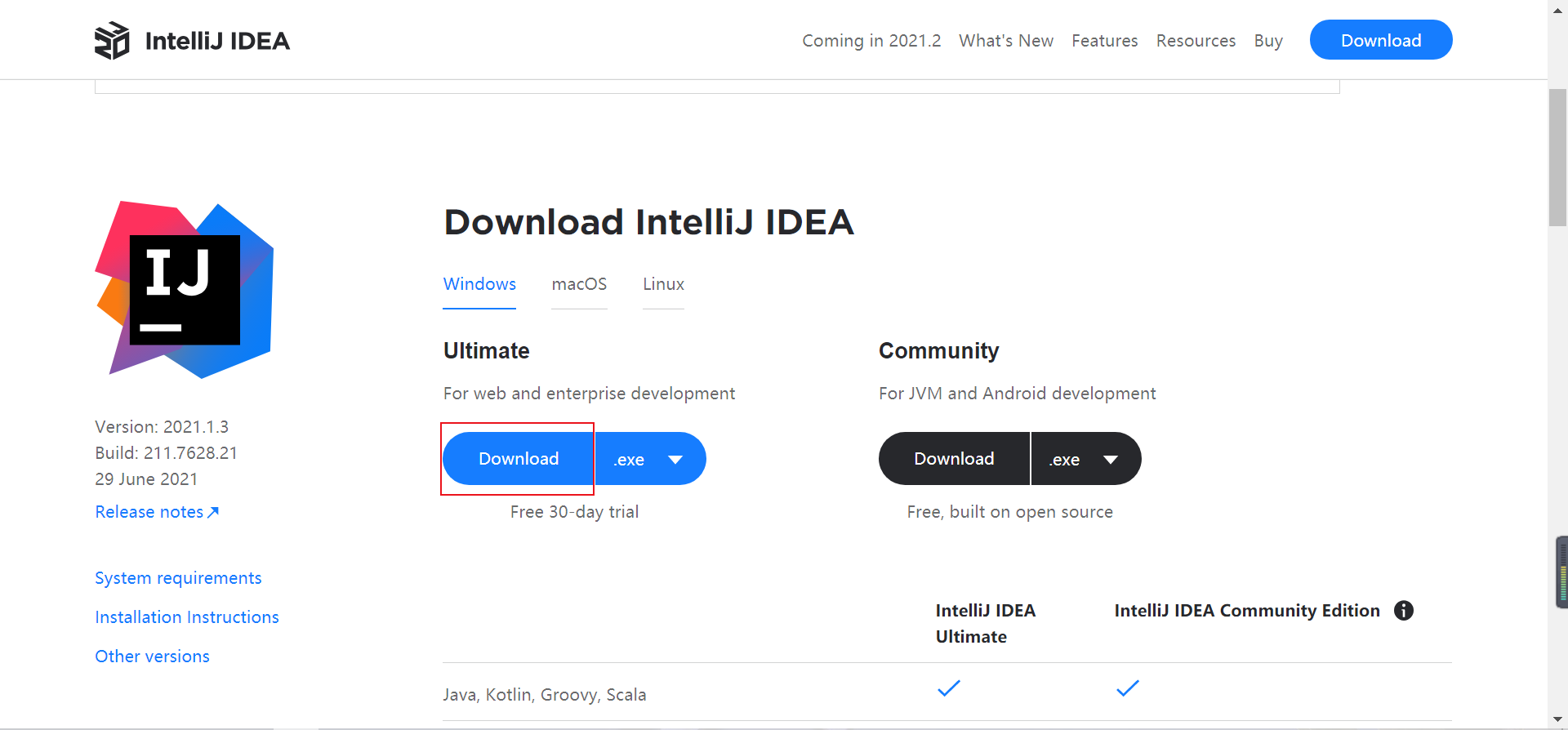This screenshot has height=730, width=1568.
Task: Open the Features menu item
Action: (x=1105, y=41)
